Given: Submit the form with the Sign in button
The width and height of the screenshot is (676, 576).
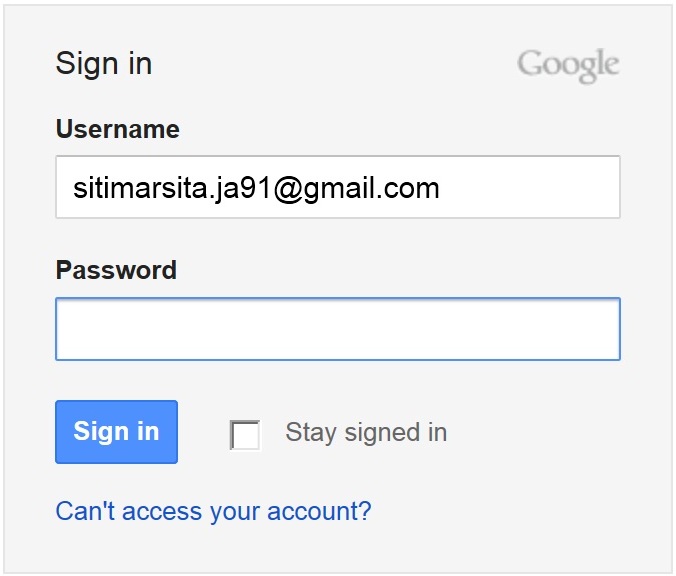Looking at the screenshot, I should (x=116, y=432).
